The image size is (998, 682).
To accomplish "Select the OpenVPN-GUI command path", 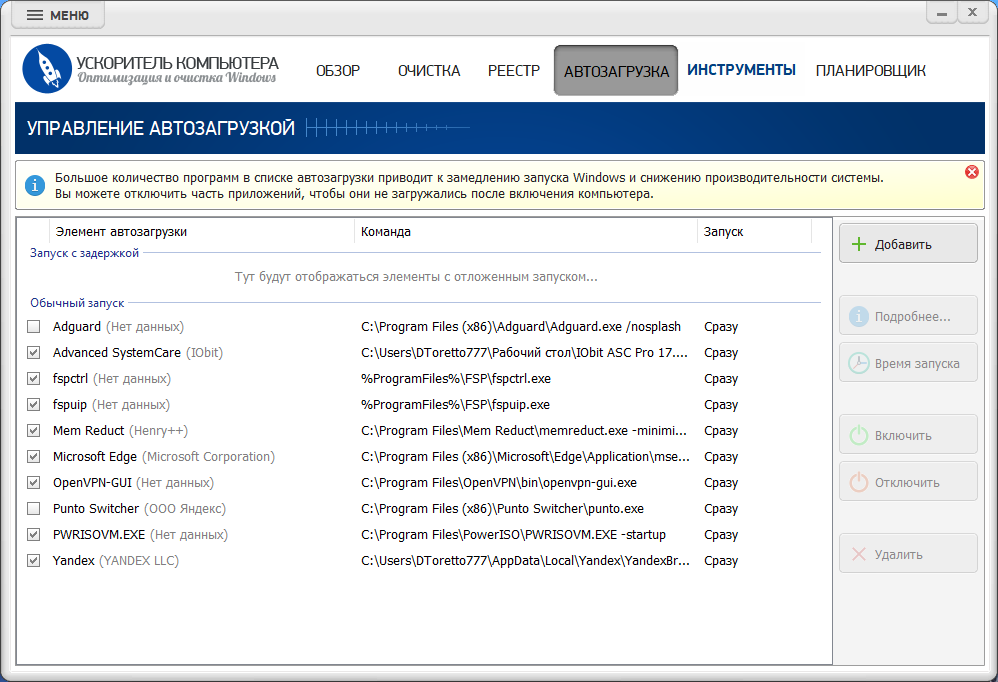I will [499, 483].
